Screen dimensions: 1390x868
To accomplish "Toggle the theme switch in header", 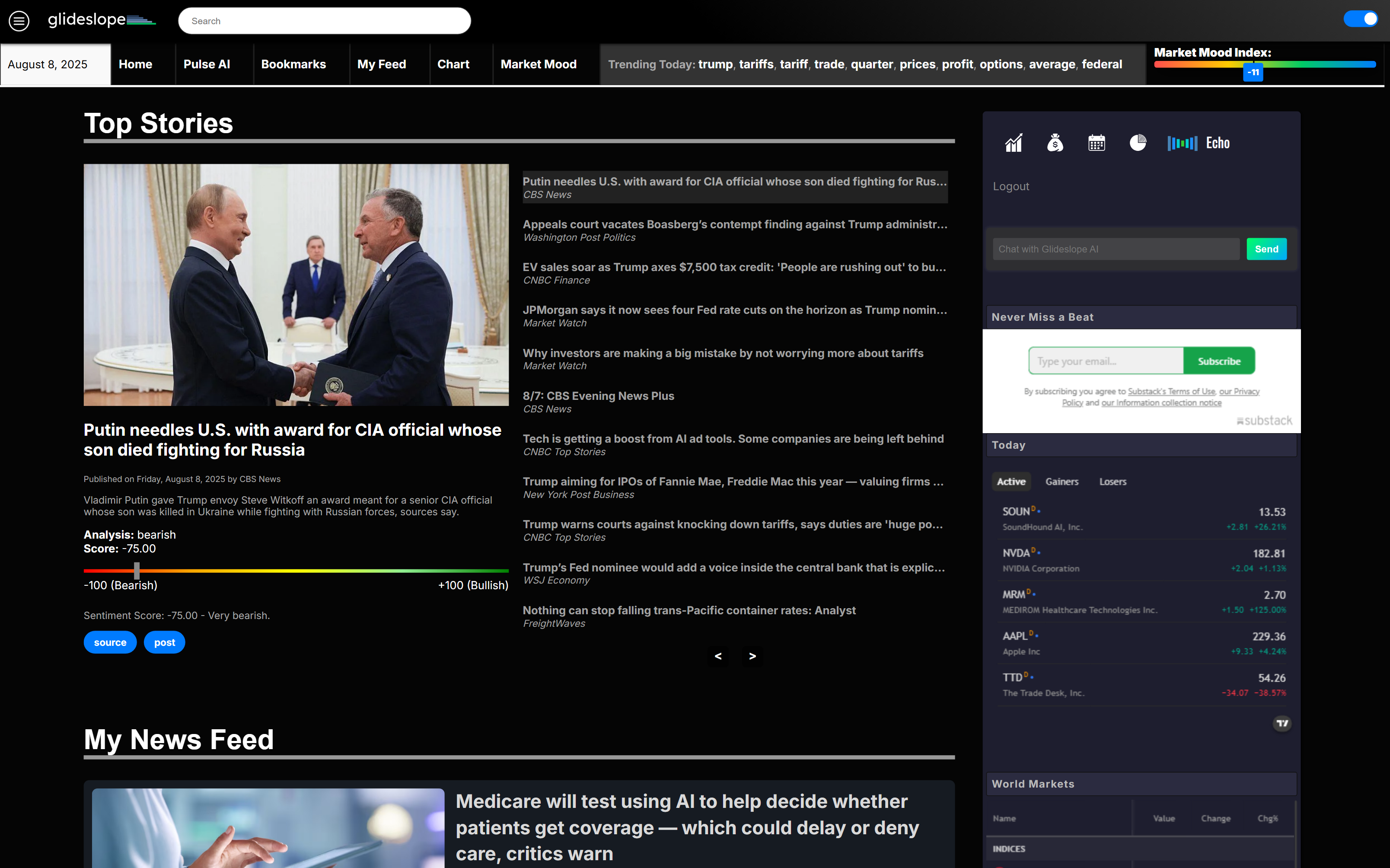I will coord(1360,19).
